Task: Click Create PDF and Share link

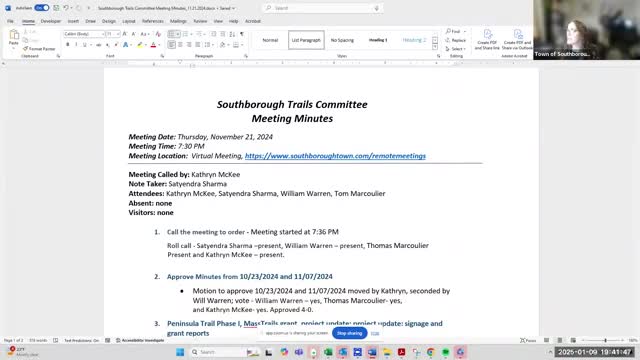Action: pyautogui.click(x=487, y=40)
